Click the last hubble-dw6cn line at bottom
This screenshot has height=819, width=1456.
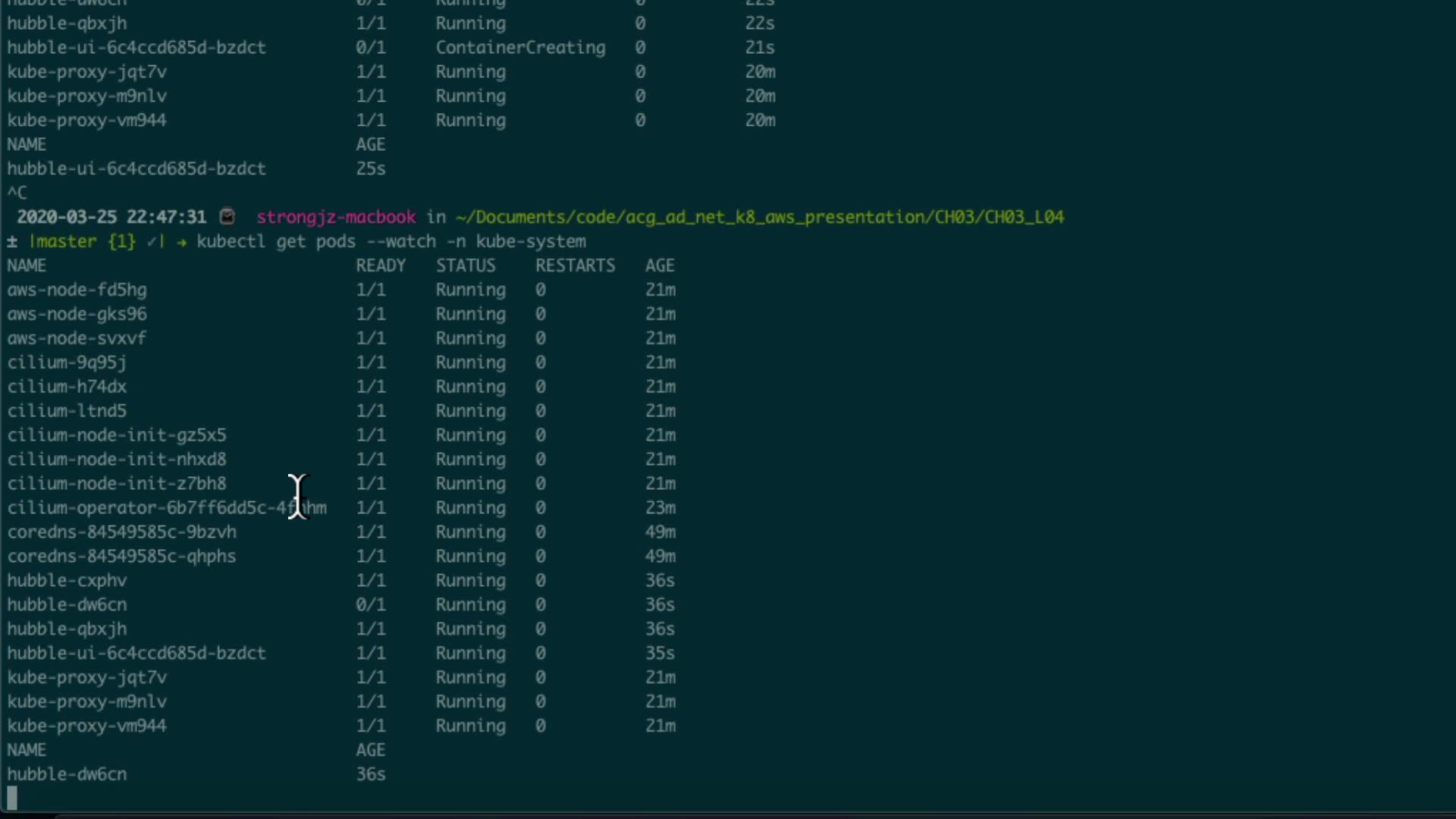point(67,774)
